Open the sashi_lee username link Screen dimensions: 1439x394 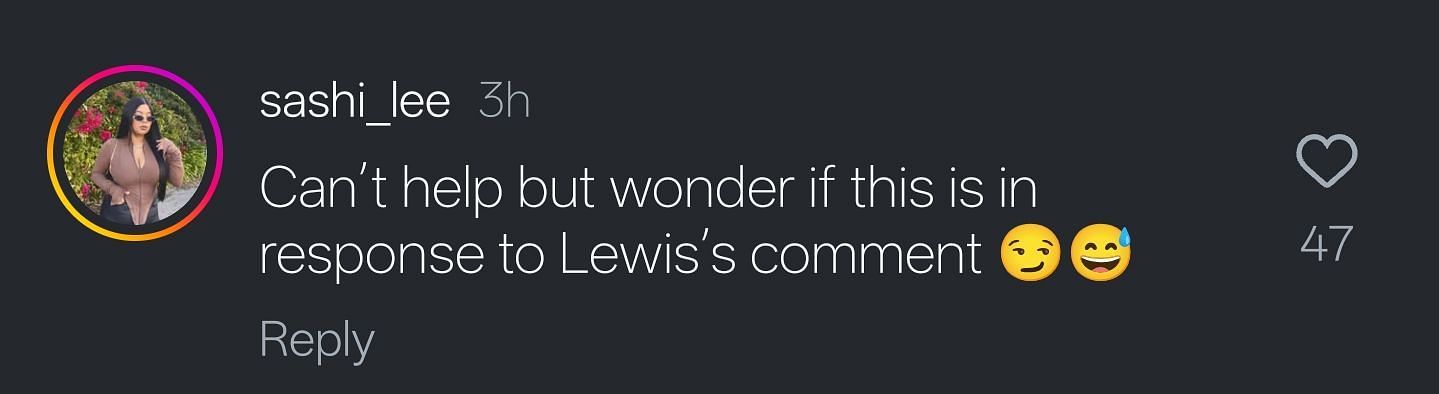pyautogui.click(x=354, y=103)
